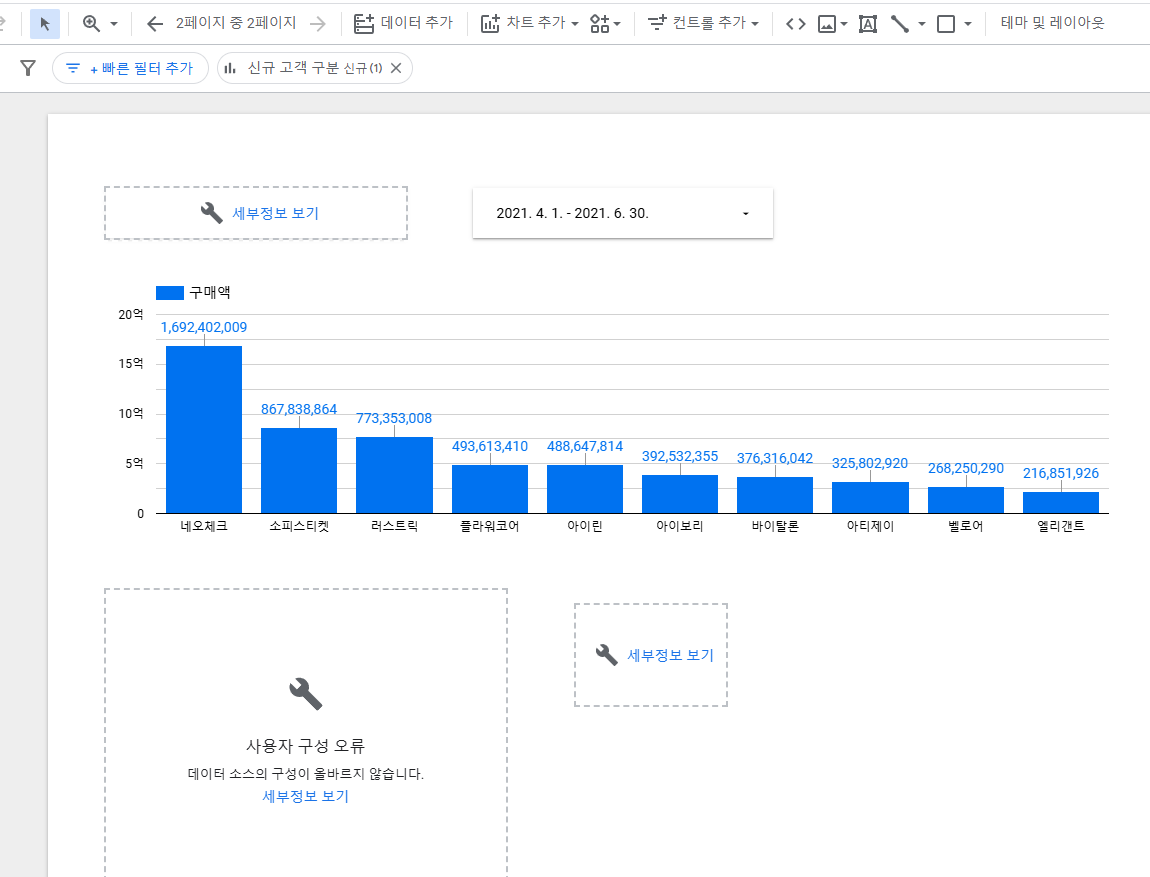Viewport: 1150px width, 877px height.
Task: Click 세부정보 보기 in small right box
Action: pos(670,656)
